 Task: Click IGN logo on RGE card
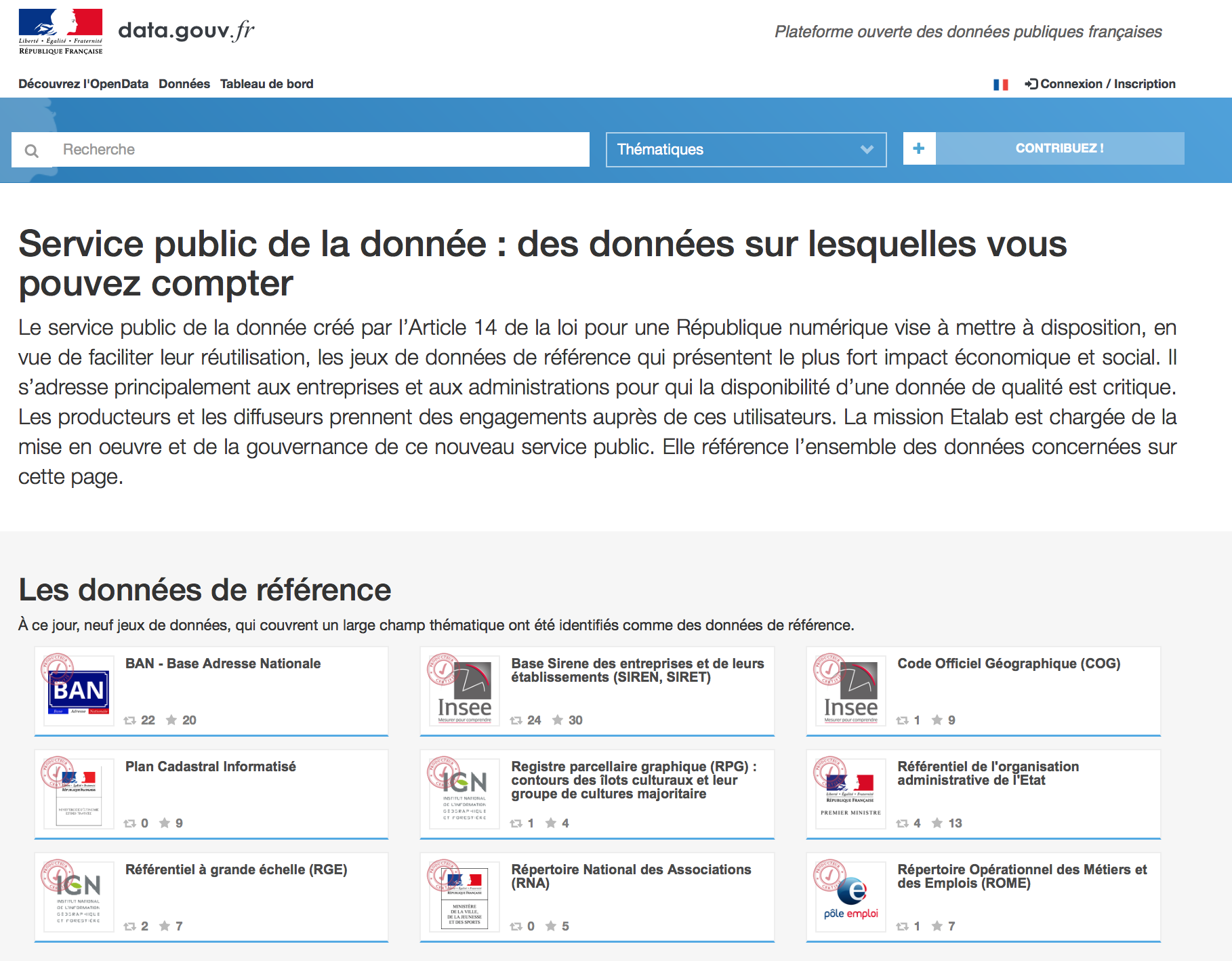[79, 898]
